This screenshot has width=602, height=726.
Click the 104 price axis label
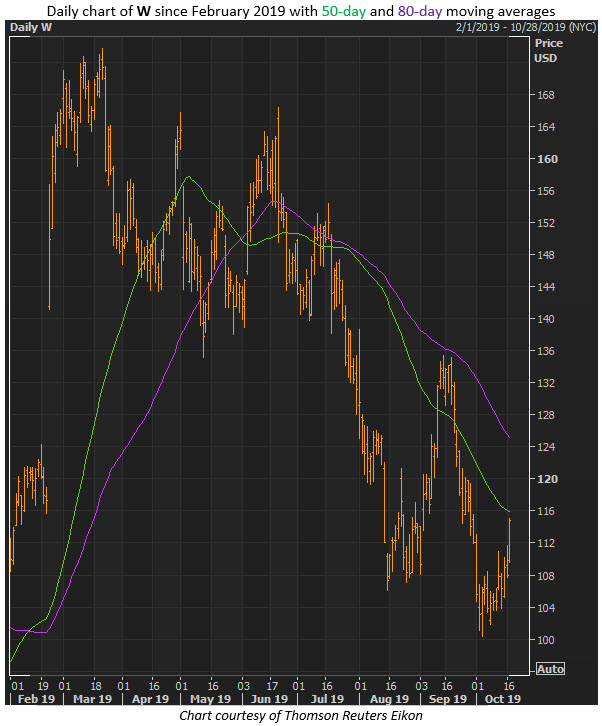pos(545,607)
